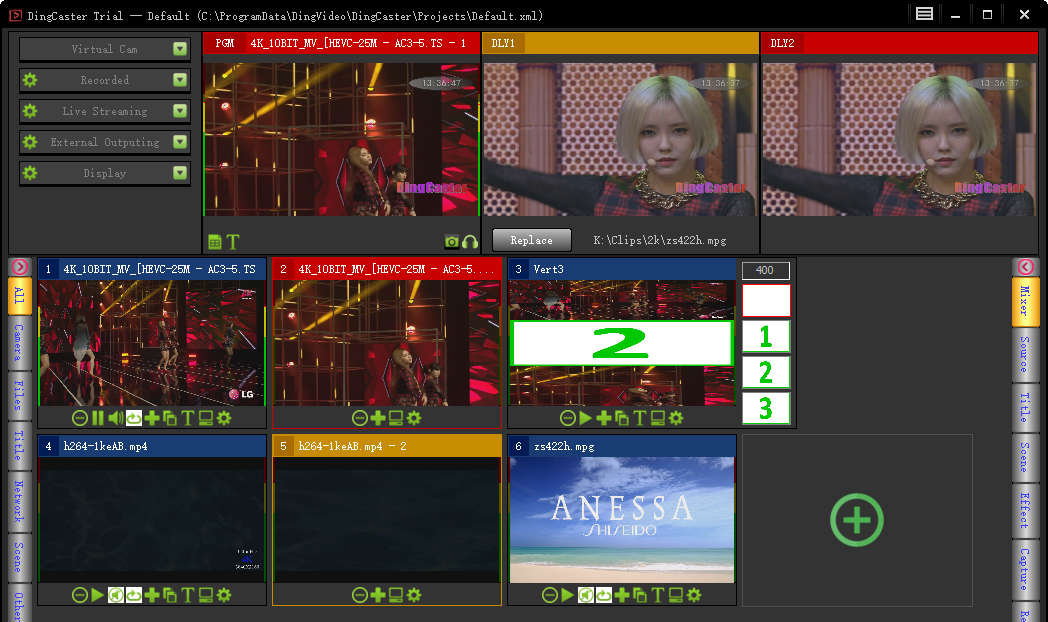This screenshot has height=622, width=1048.
Task: Open Live Streaming settings gear
Action: [x=30, y=111]
